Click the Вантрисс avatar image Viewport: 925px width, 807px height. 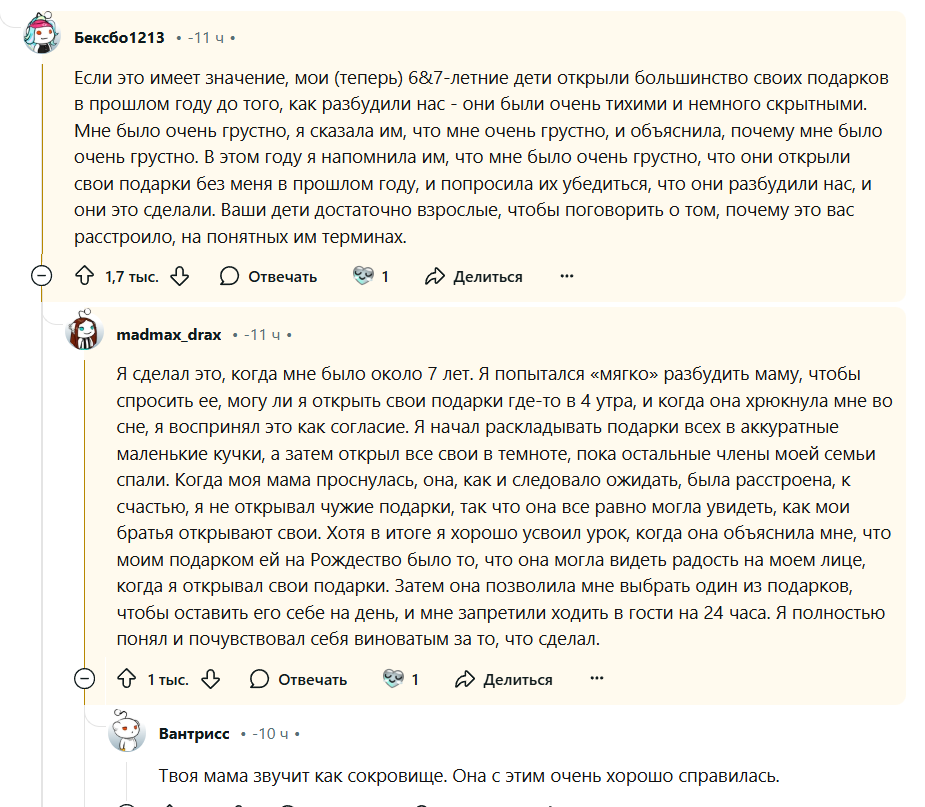pos(126,731)
